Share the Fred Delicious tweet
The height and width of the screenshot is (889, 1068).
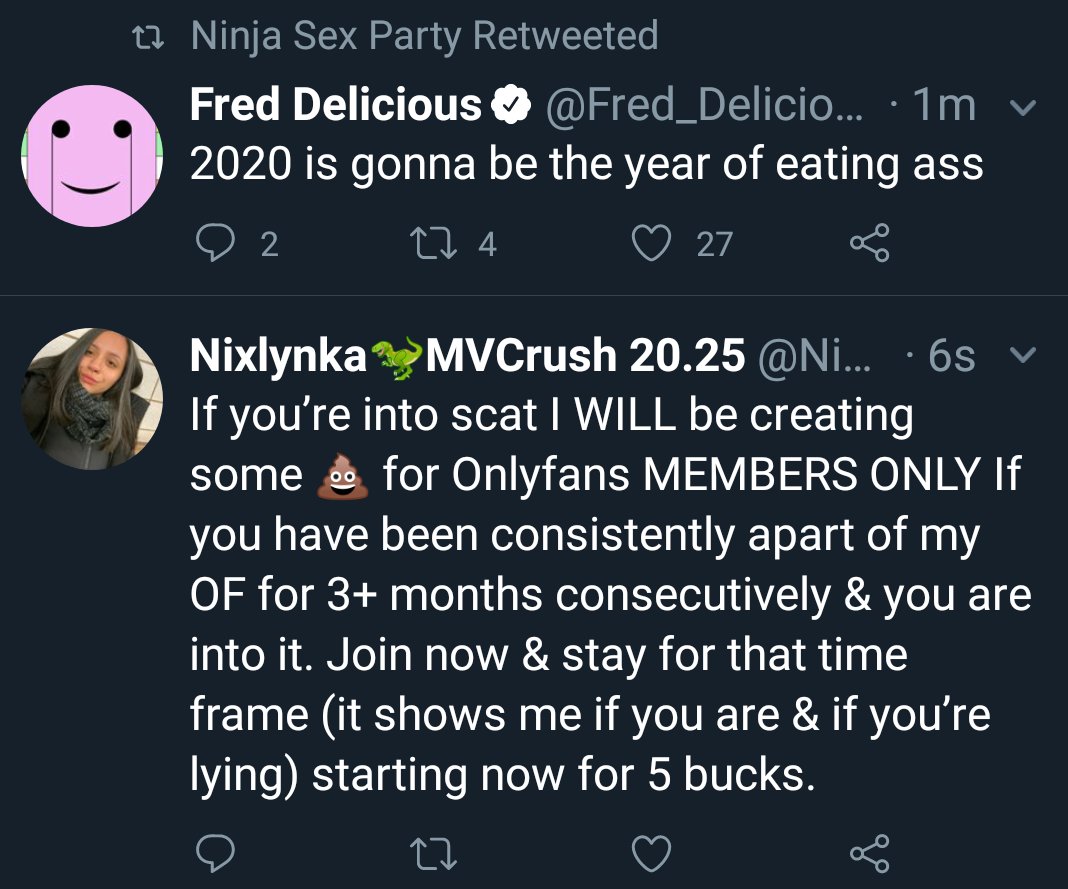point(868,244)
